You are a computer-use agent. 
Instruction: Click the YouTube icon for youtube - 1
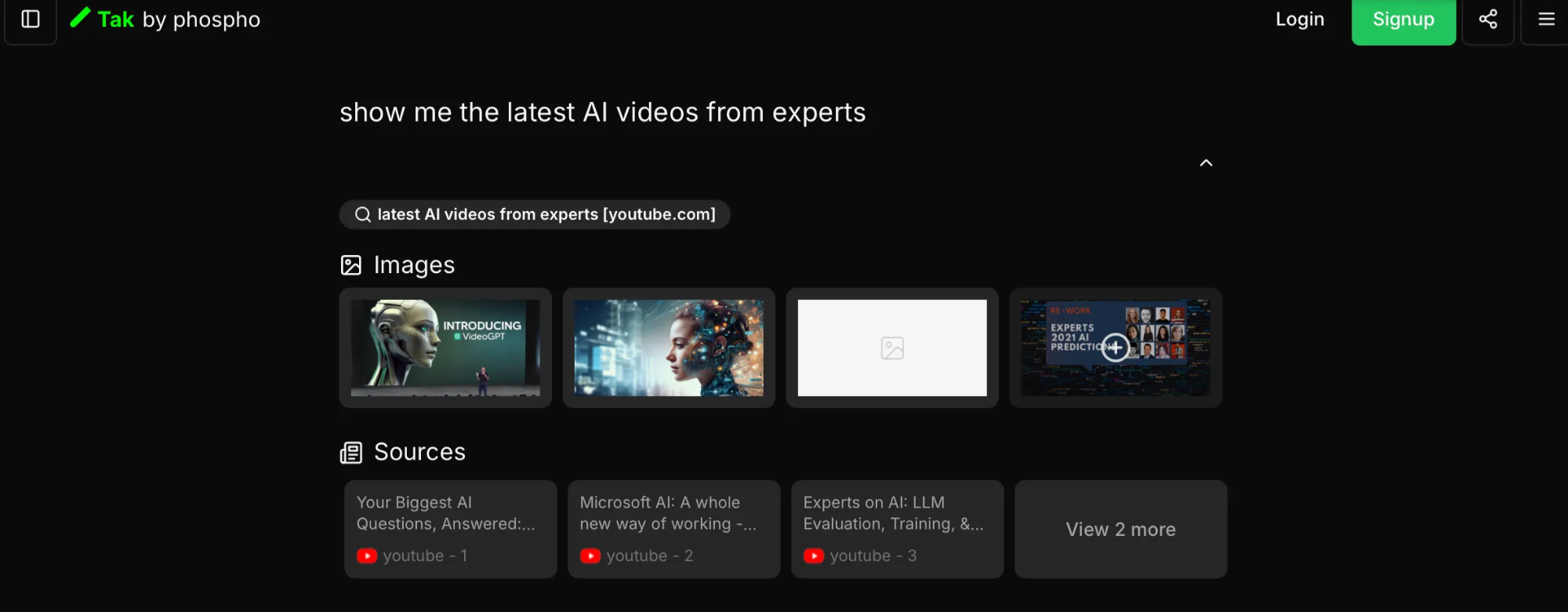(367, 556)
